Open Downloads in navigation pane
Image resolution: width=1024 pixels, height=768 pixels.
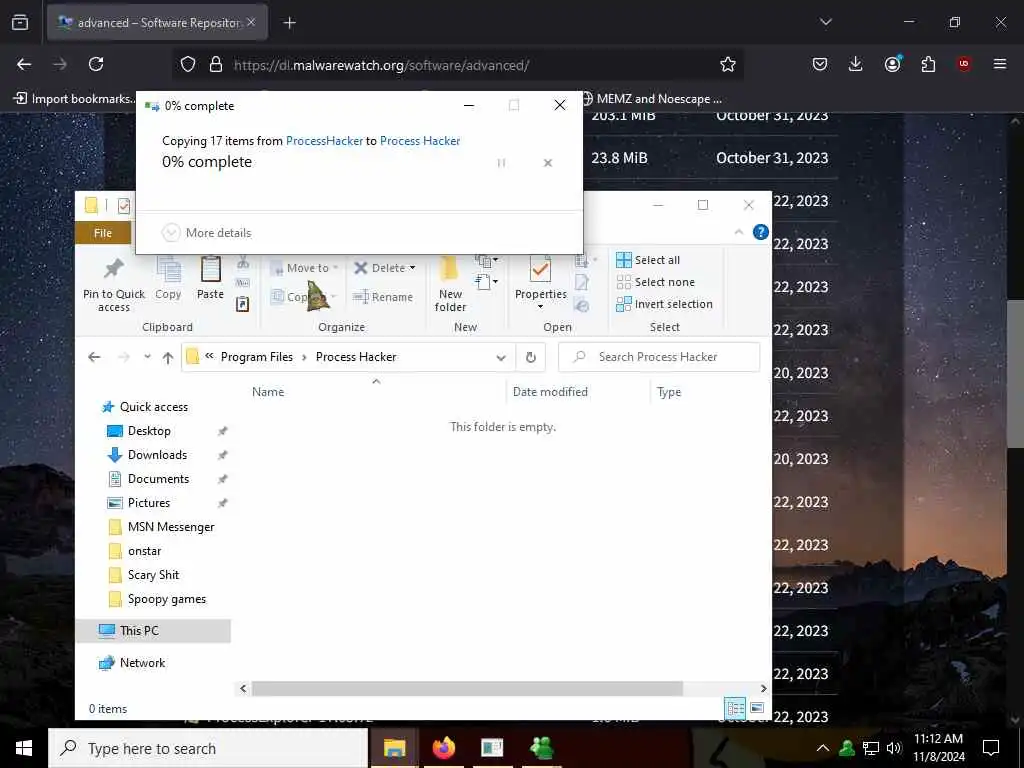click(x=157, y=455)
